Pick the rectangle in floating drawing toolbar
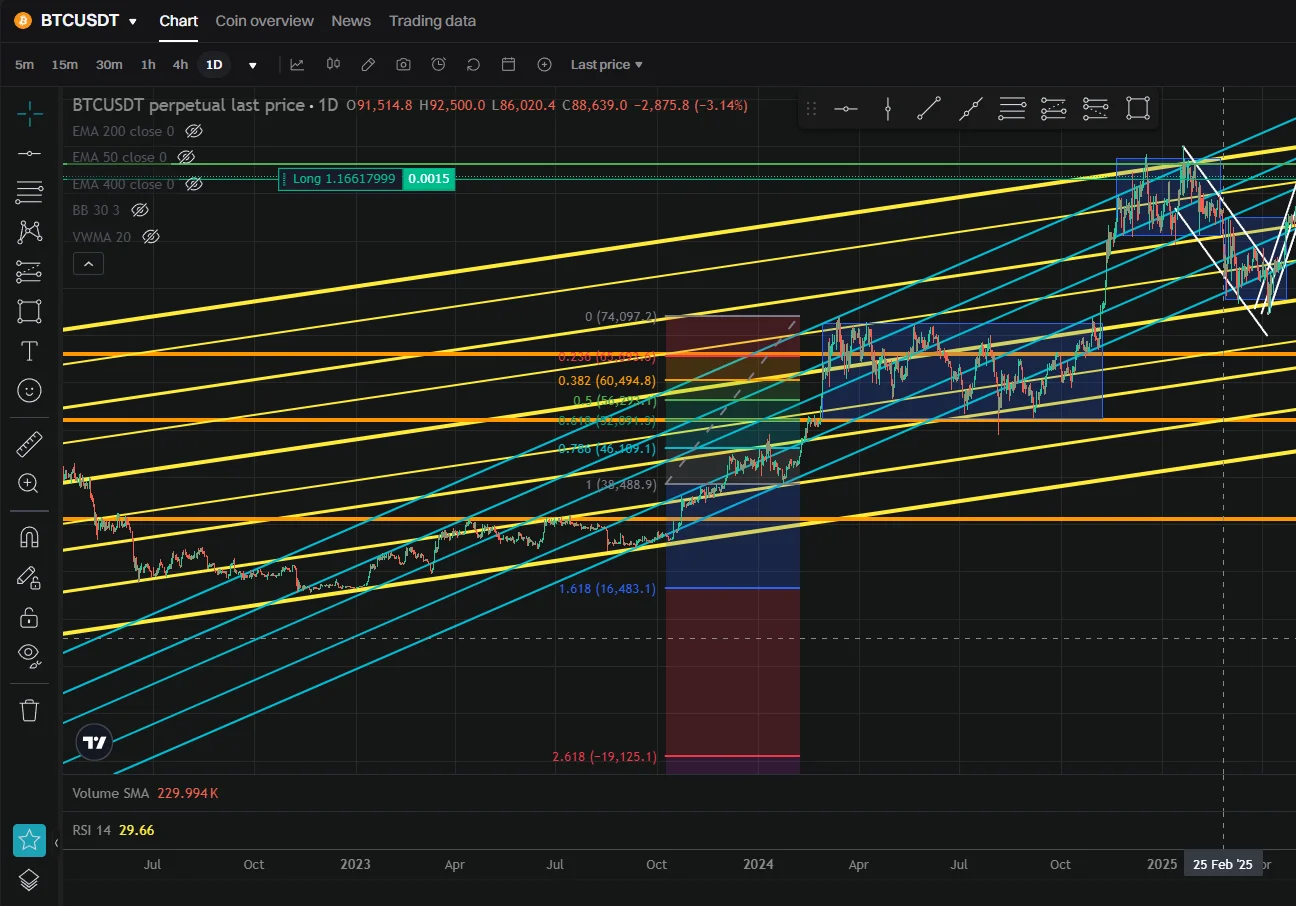Image resolution: width=1296 pixels, height=906 pixels. pos(1137,108)
